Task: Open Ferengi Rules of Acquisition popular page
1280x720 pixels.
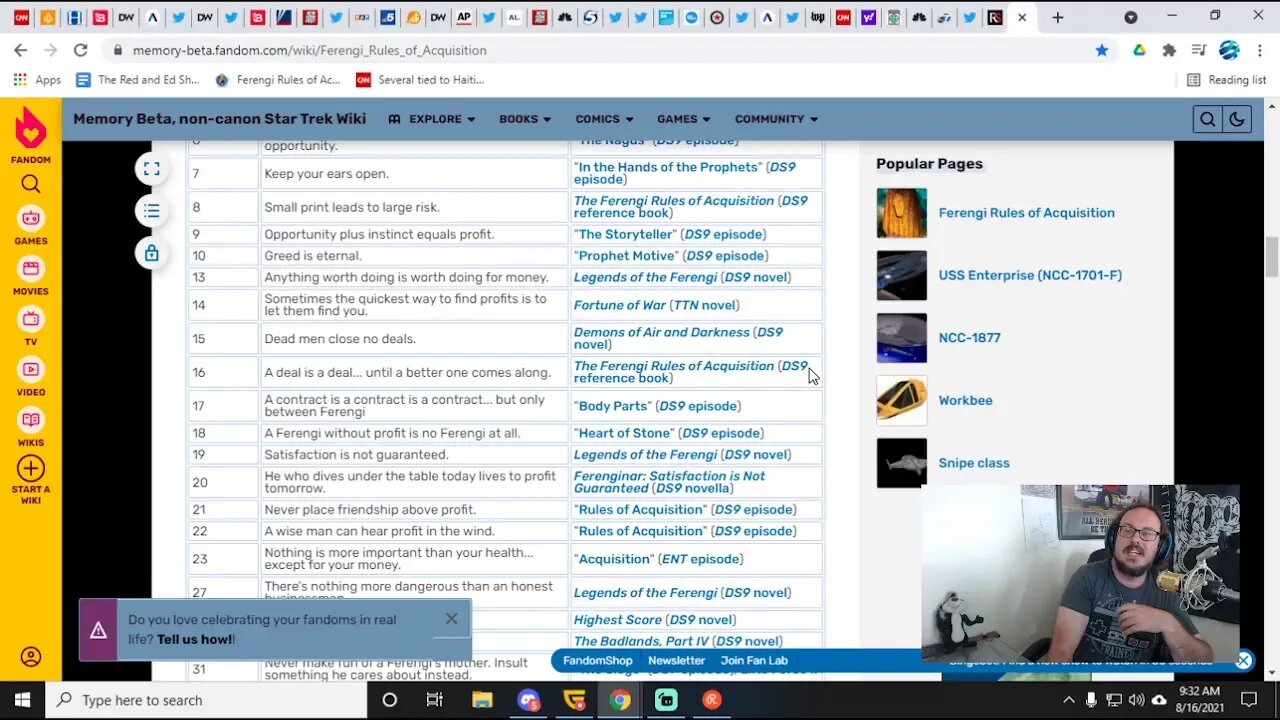Action: click(x=1026, y=213)
